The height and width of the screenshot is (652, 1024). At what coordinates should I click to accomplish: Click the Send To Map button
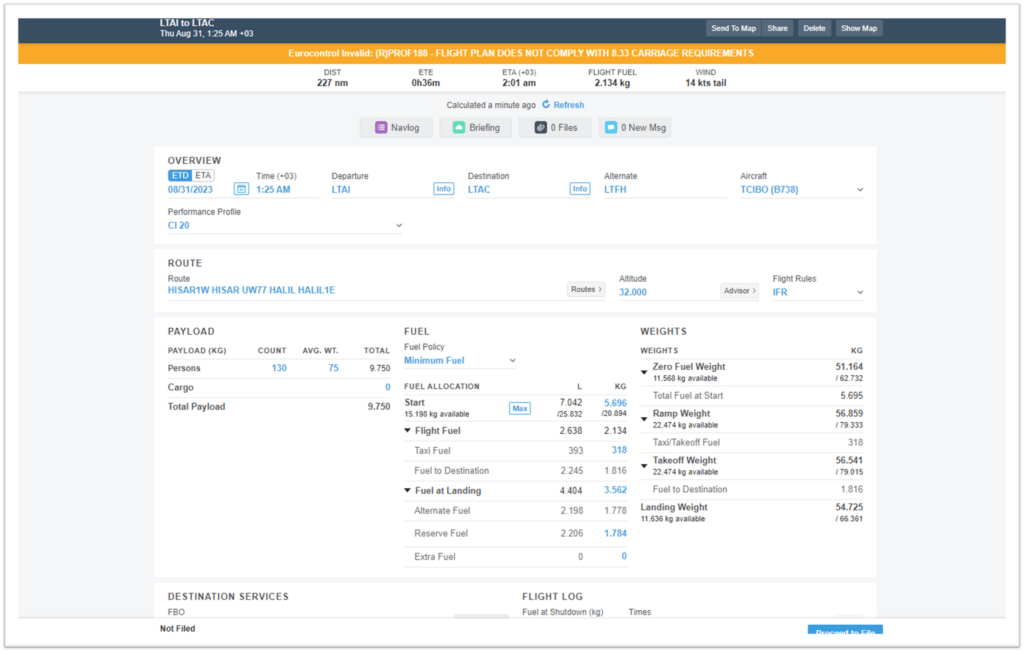coord(733,28)
